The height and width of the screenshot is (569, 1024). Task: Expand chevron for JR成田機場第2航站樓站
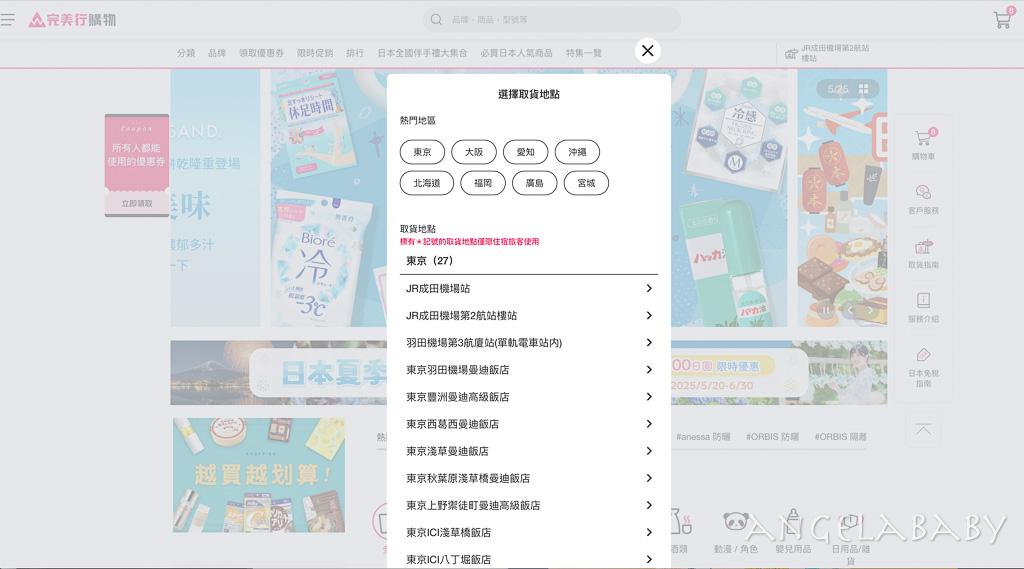(x=648, y=316)
